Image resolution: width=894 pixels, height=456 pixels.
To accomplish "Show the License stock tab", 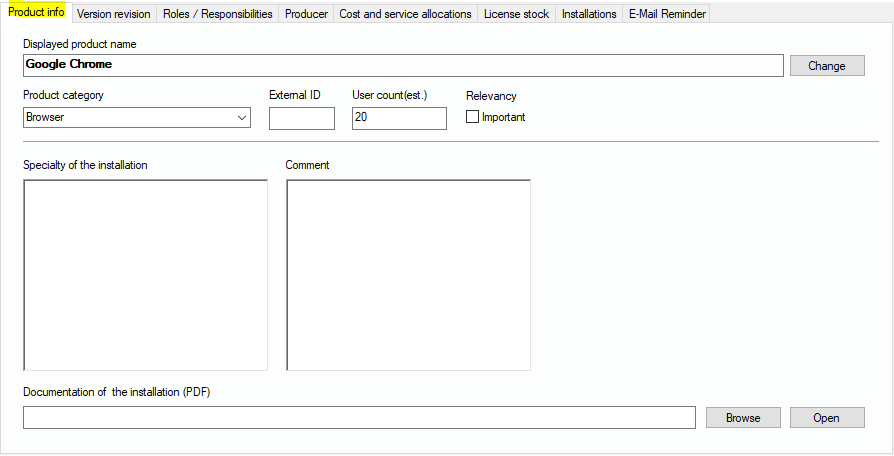I will click(516, 14).
